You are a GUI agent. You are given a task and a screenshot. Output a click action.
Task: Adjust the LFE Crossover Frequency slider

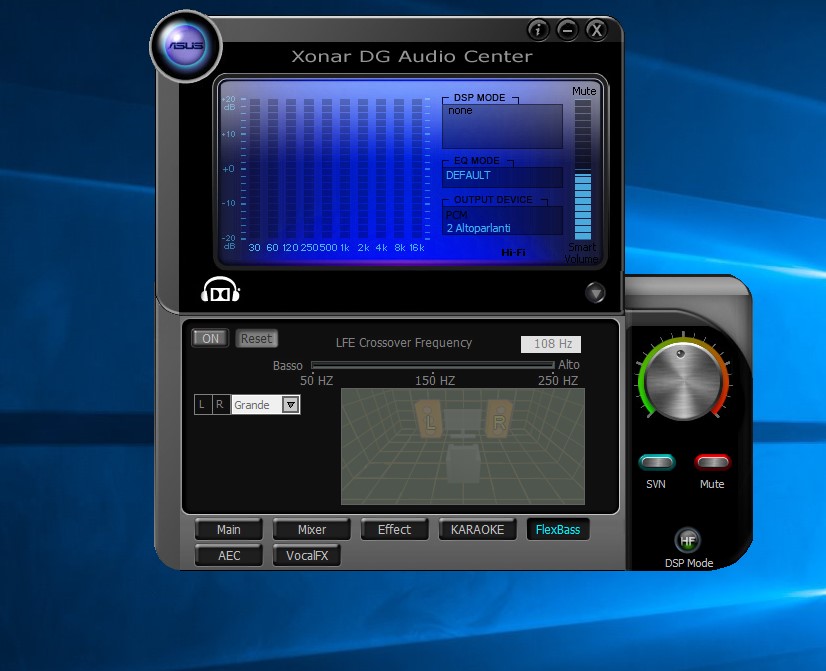pos(432,364)
